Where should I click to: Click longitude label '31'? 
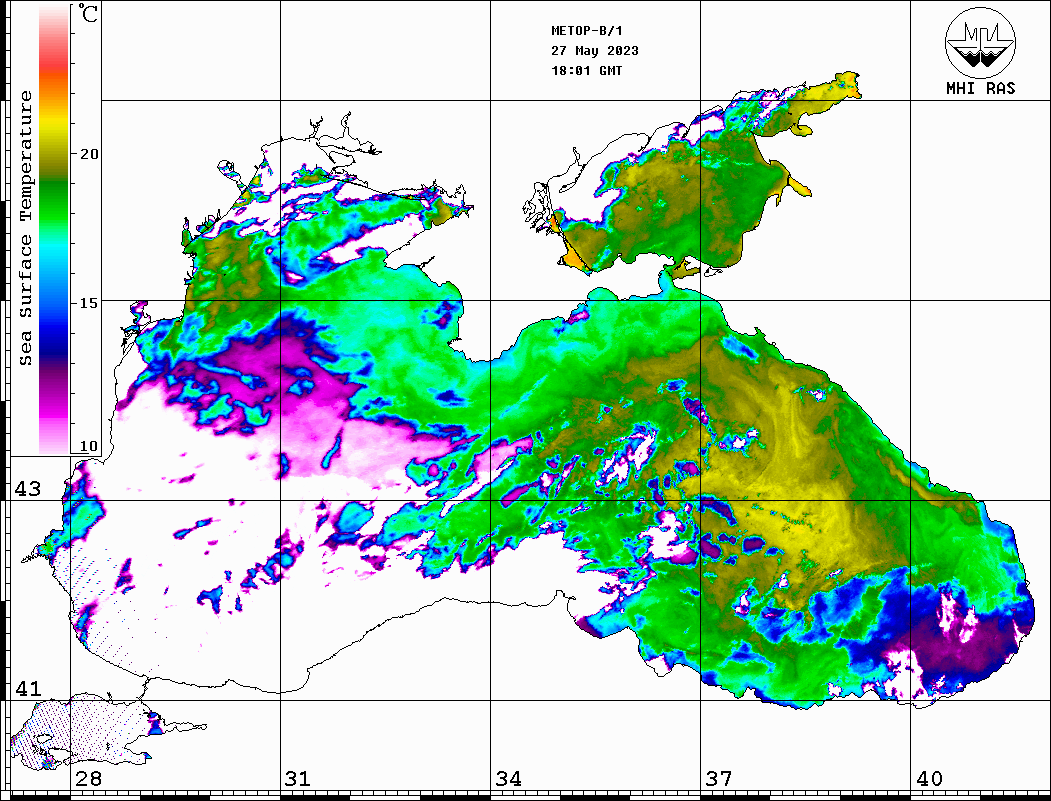click(x=298, y=779)
